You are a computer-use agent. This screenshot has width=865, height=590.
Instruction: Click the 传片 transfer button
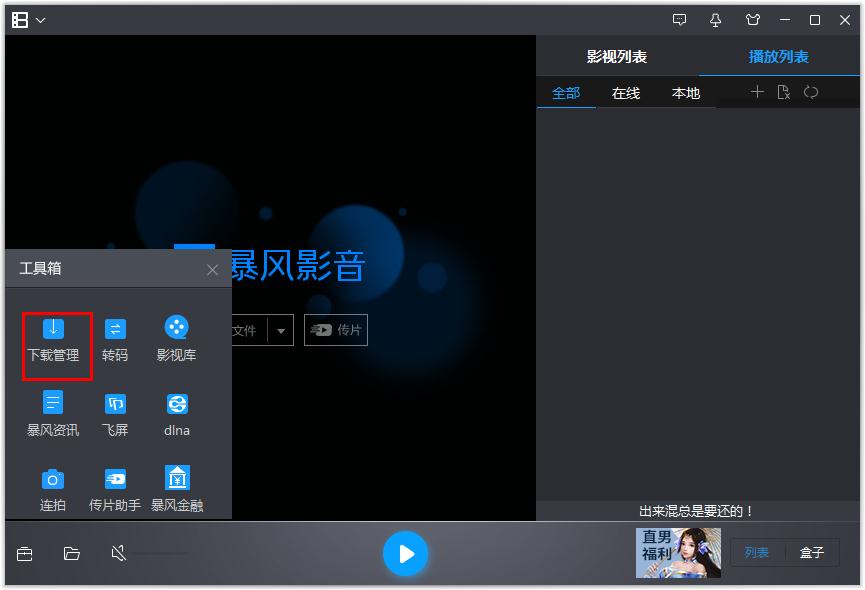(x=336, y=330)
